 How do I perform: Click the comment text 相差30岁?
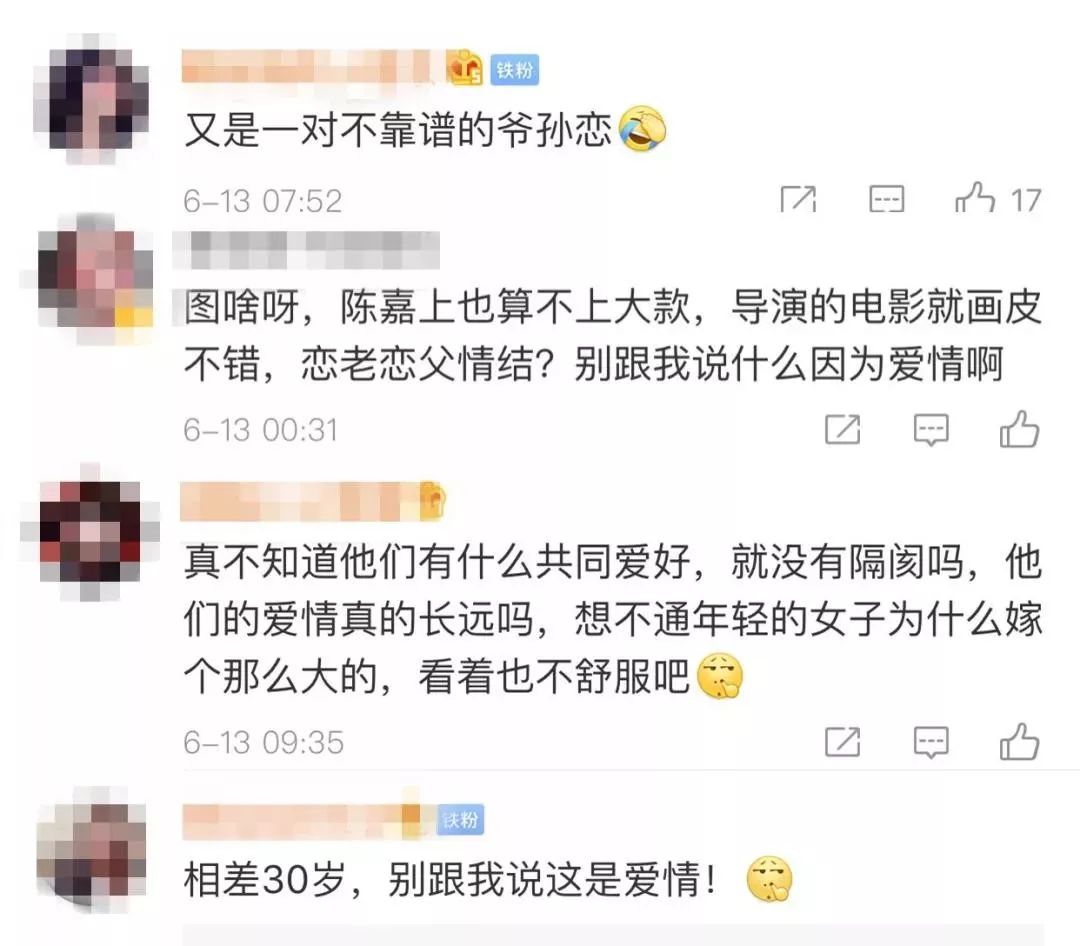click(x=264, y=879)
